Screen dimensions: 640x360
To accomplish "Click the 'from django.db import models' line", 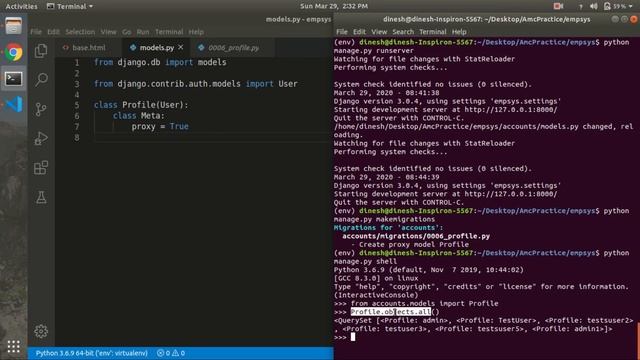I will pos(160,62).
